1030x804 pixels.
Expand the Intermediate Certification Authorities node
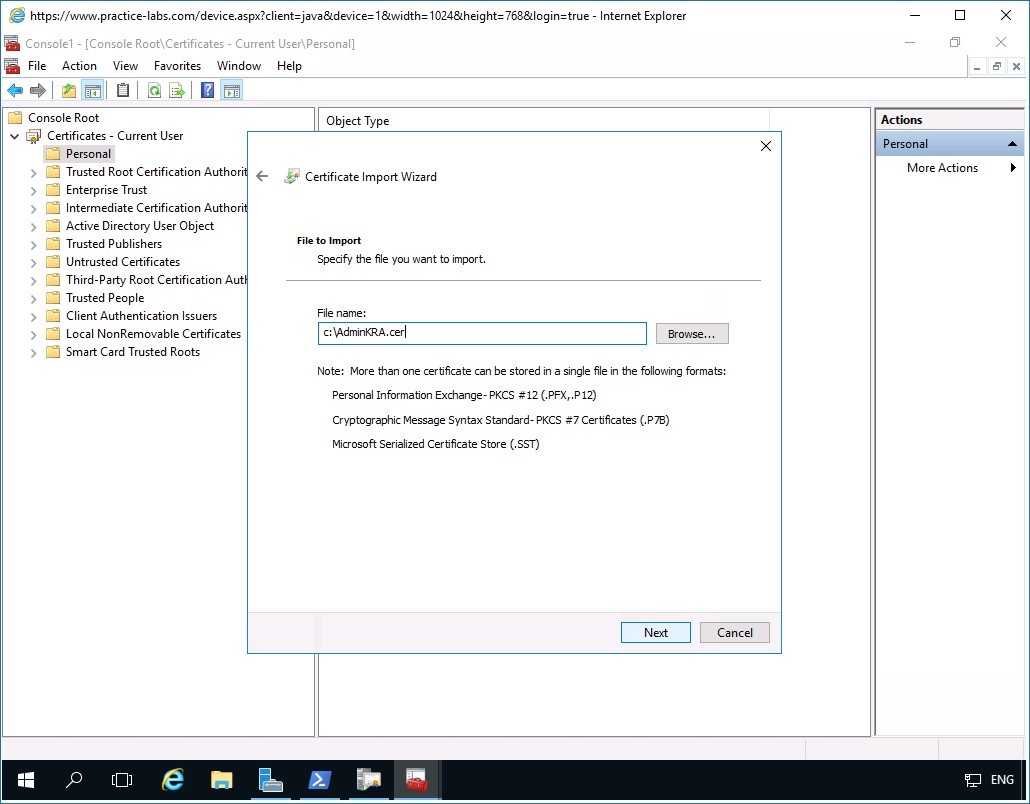pos(33,207)
